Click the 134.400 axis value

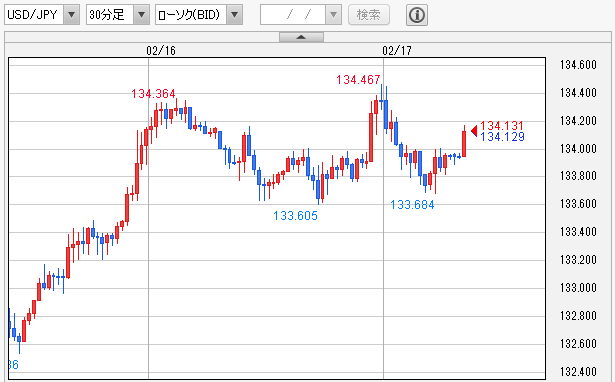click(x=578, y=93)
